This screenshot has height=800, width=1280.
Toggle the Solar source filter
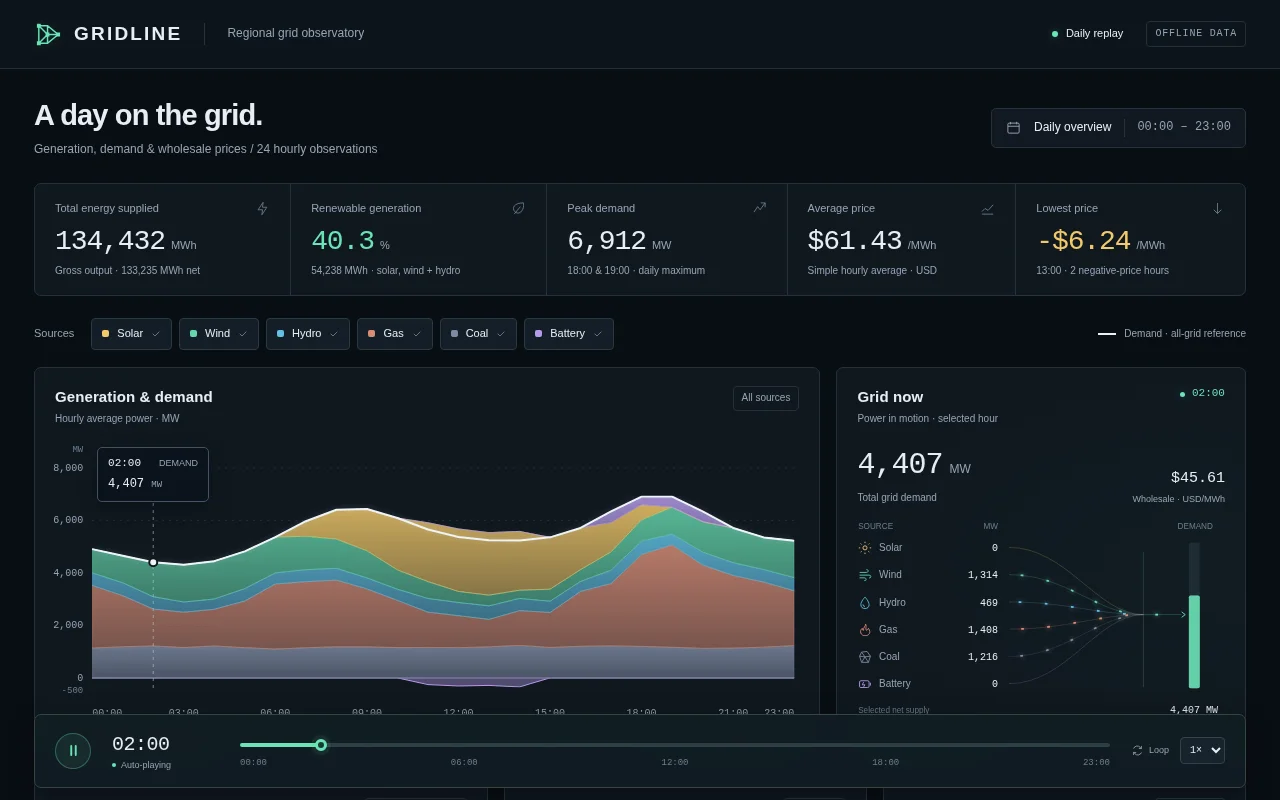click(131, 334)
